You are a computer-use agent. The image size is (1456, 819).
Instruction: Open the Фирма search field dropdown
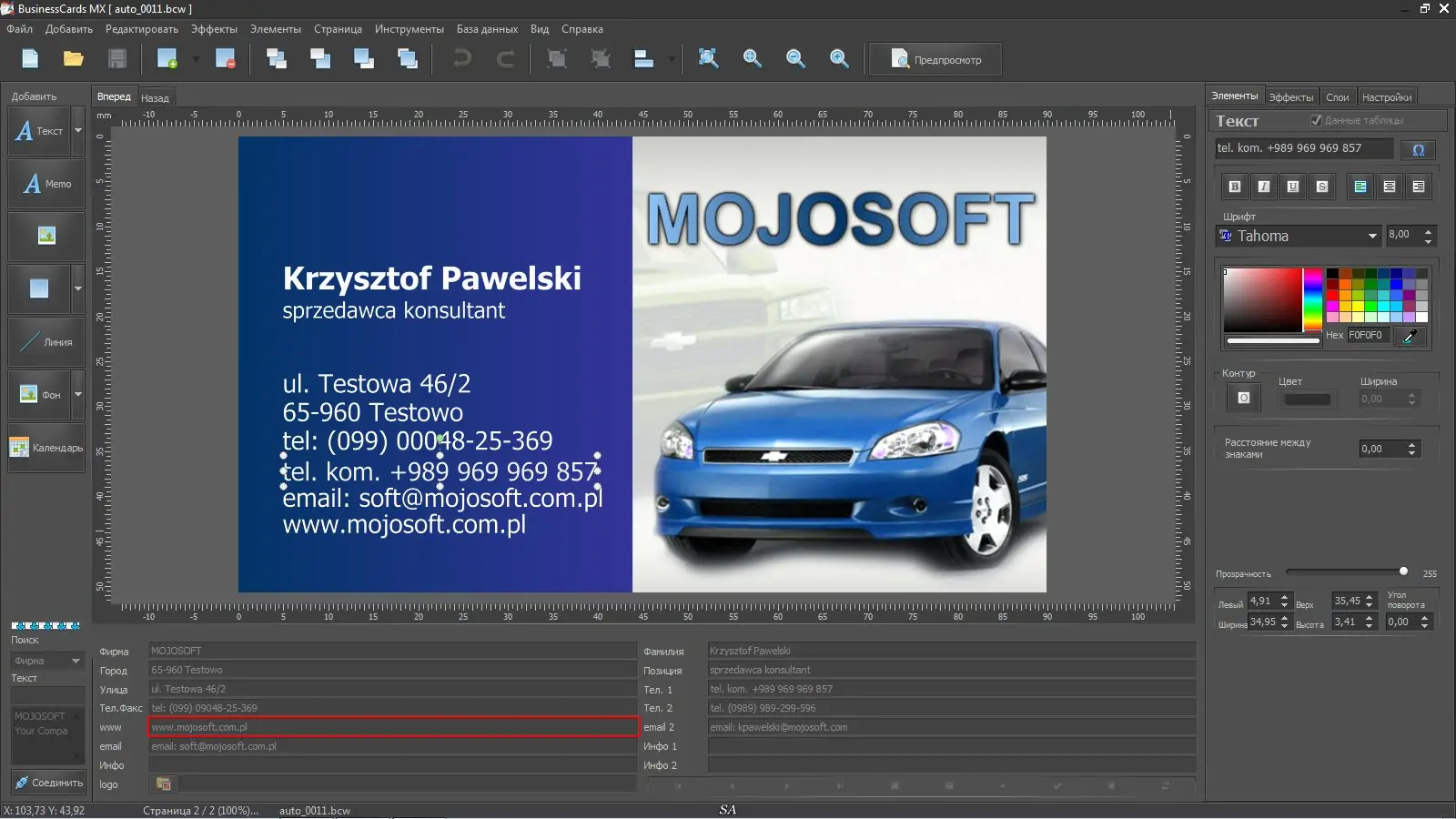point(76,661)
